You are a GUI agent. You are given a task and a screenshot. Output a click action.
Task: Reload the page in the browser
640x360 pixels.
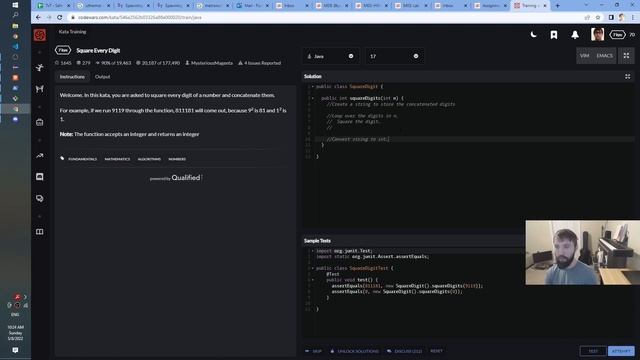coord(59,18)
